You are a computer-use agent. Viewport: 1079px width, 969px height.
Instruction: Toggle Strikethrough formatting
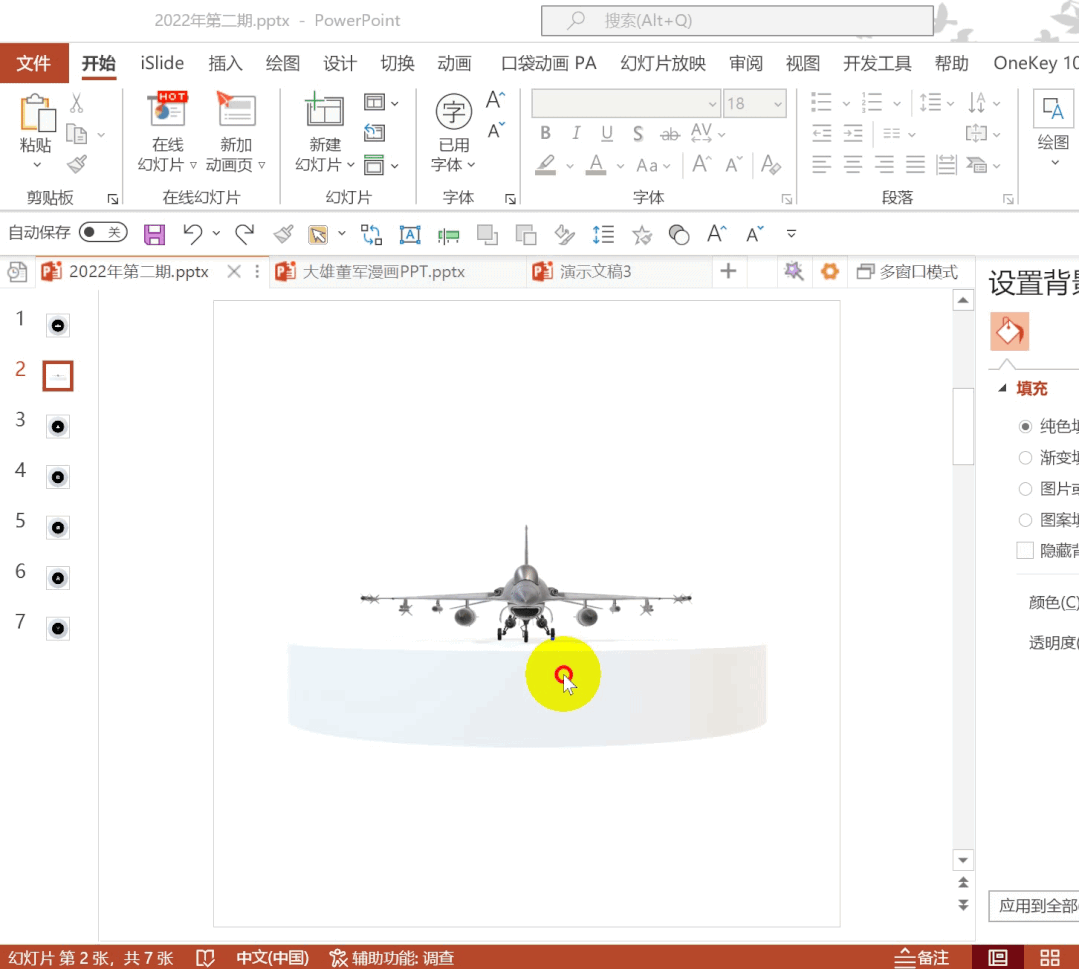(x=670, y=134)
